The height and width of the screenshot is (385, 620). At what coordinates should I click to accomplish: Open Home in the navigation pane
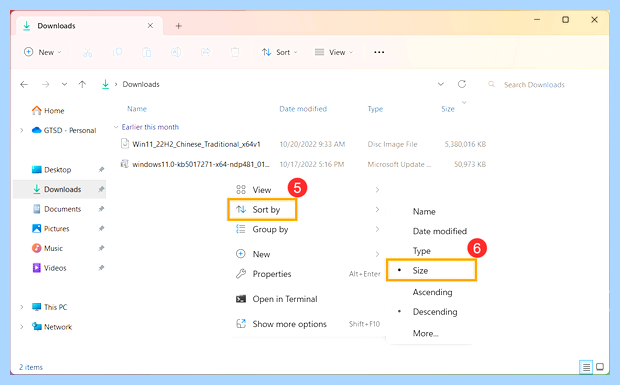point(48,111)
